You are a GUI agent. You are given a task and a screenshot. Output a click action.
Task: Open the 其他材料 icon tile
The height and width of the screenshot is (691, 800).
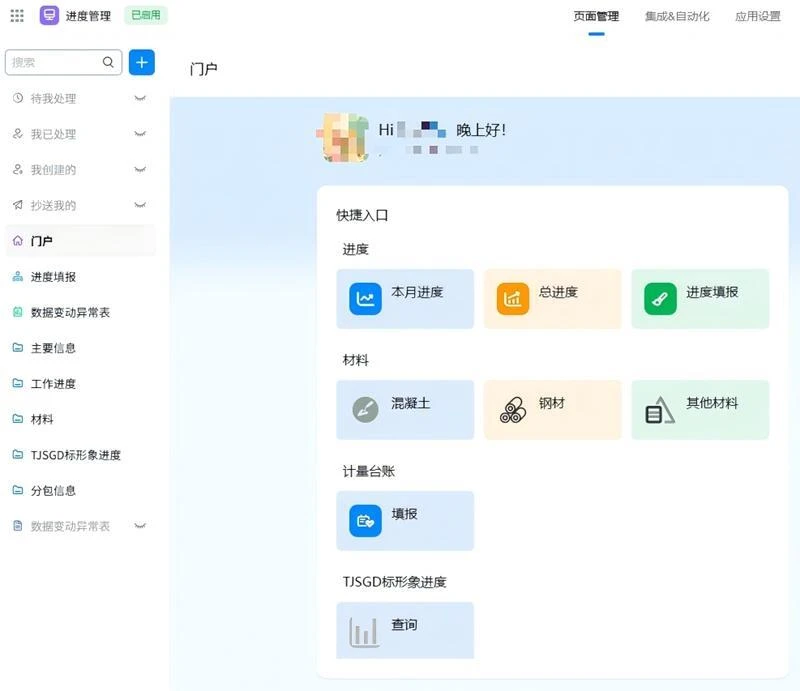point(660,409)
